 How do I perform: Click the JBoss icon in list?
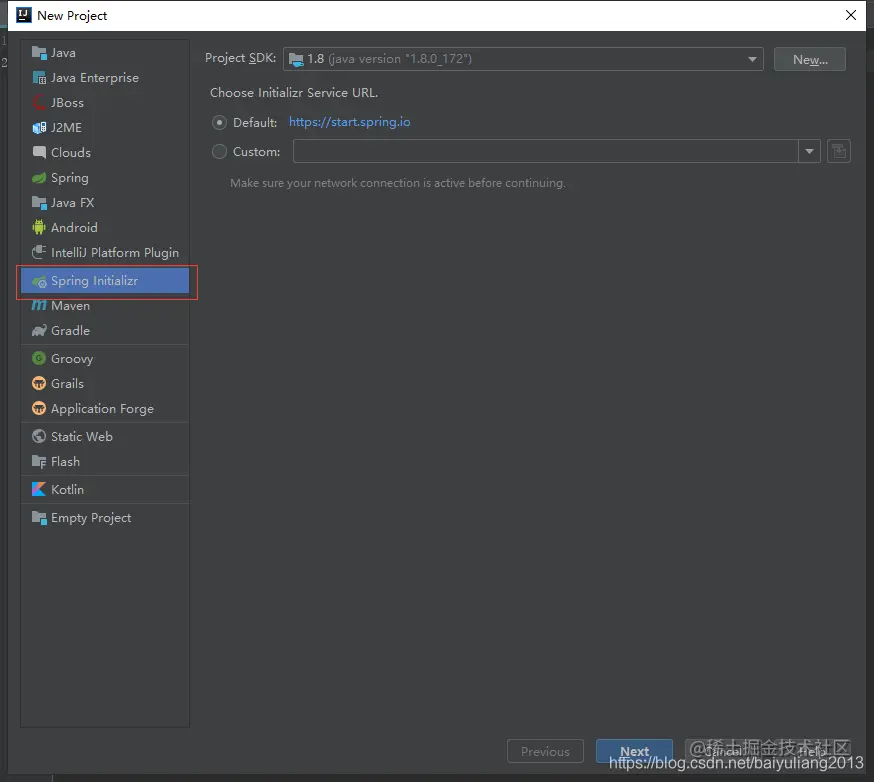pyautogui.click(x=39, y=103)
